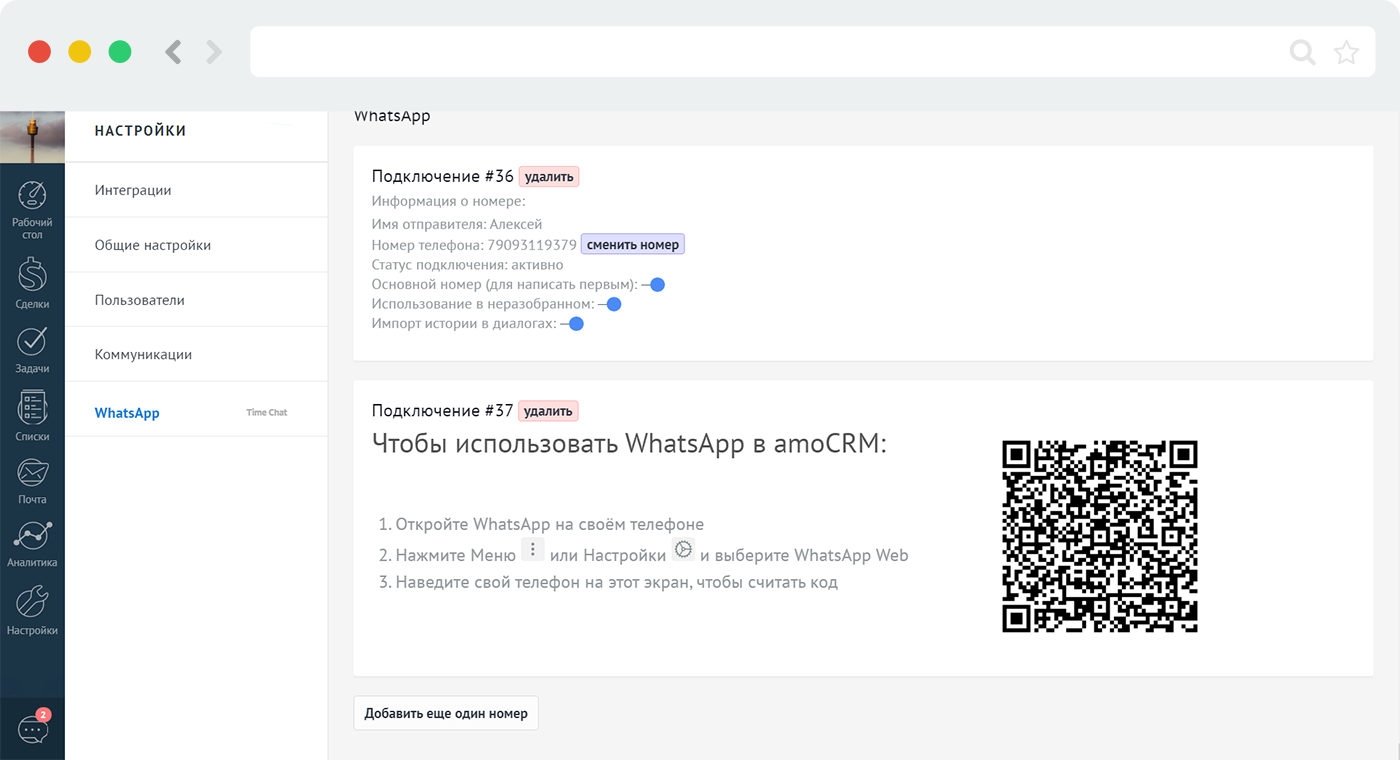The image size is (1400, 760).
Task: Click the account avatar image
Action: pos(32,137)
